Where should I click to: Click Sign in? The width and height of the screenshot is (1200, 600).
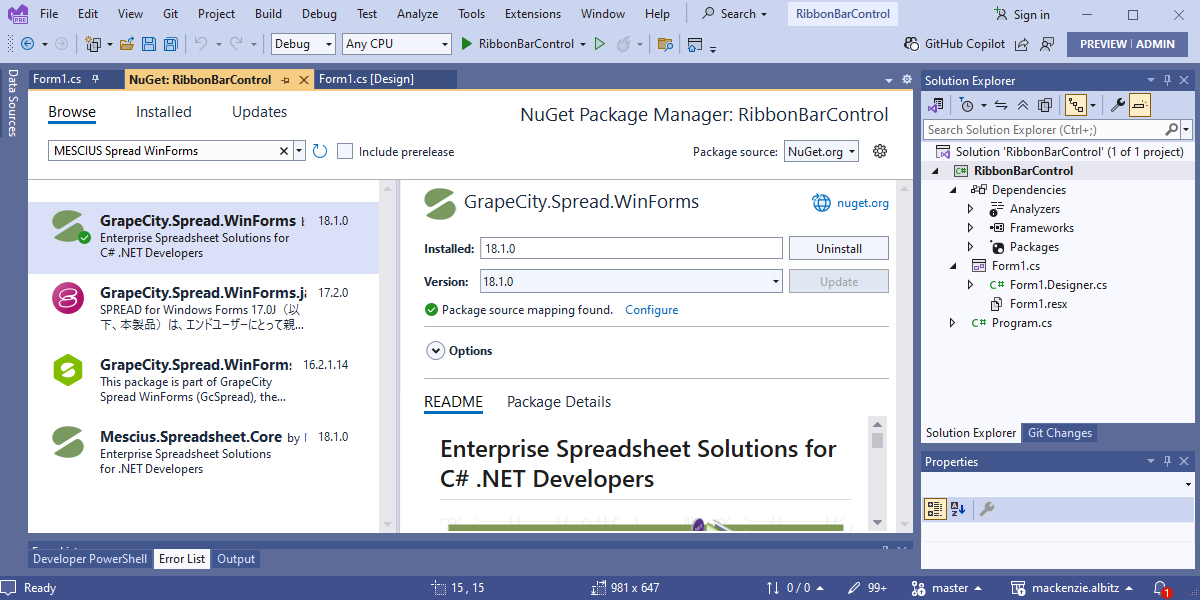click(x=1022, y=14)
